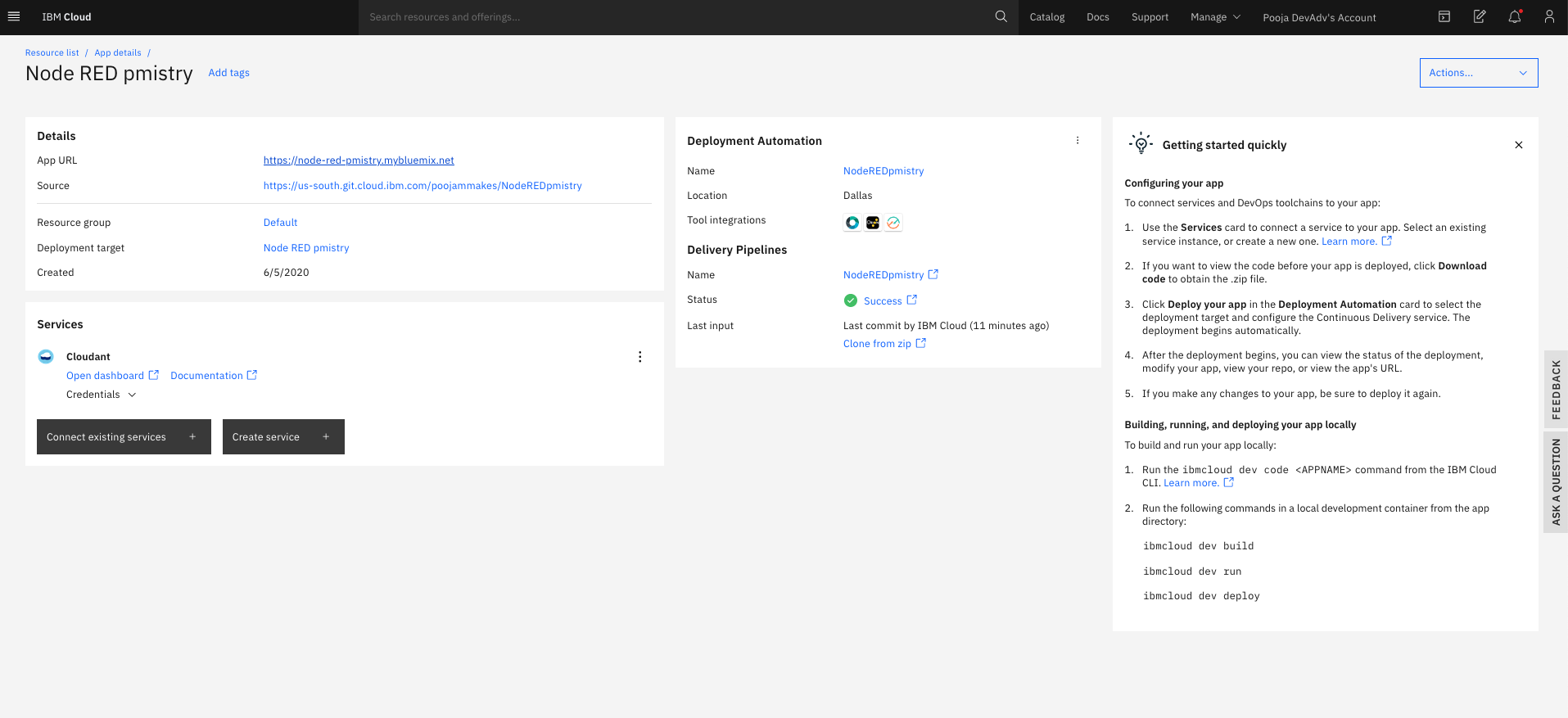Click the first tool integration icon
Screen dimensions: 1568x718
pyautogui.click(x=852, y=223)
